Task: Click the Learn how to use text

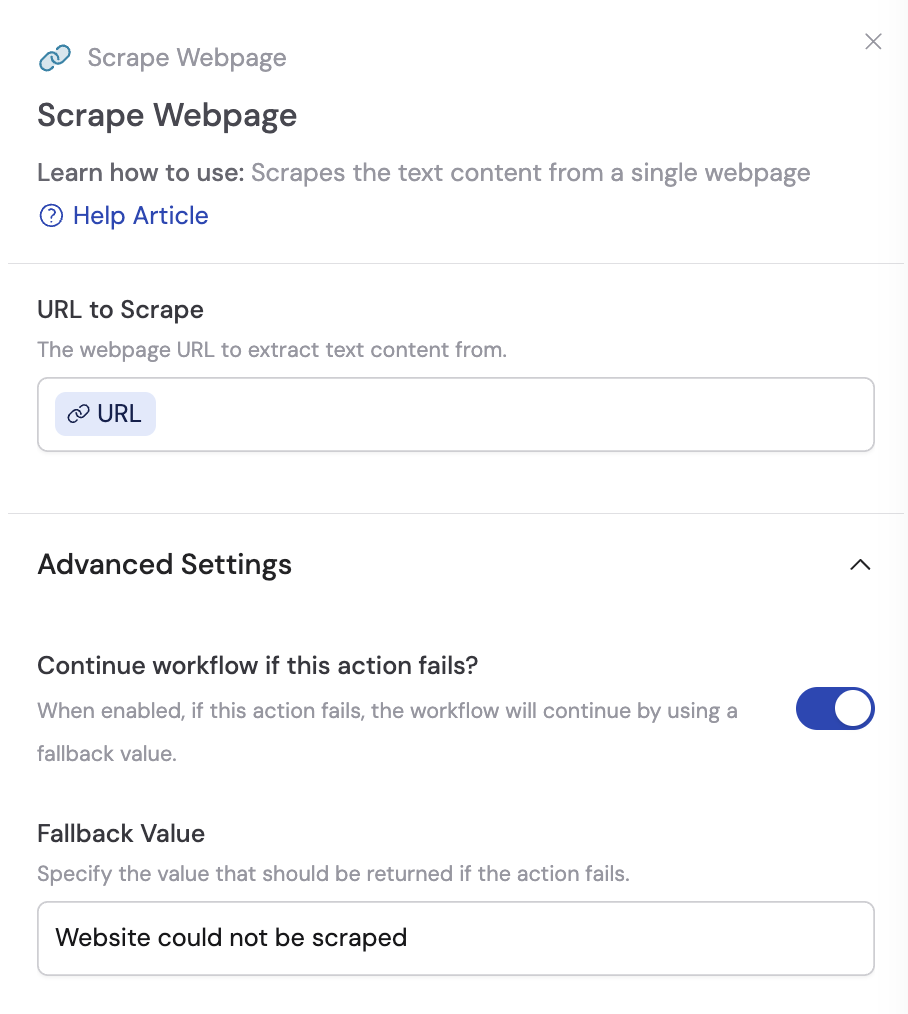Action: coord(140,172)
